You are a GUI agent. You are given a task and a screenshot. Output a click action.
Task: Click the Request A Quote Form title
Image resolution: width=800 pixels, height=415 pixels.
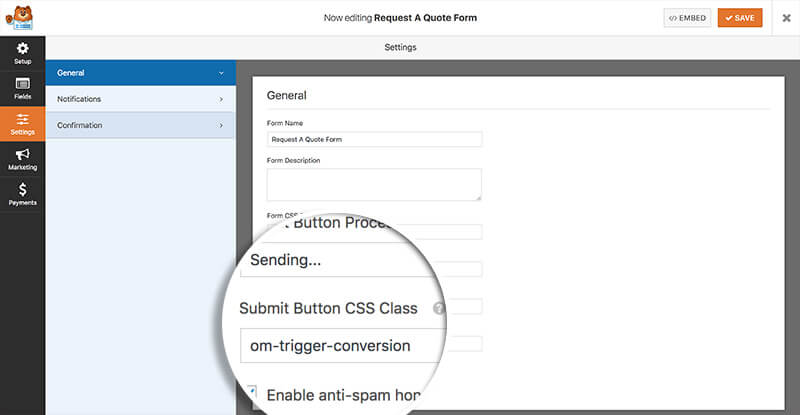[426, 18]
